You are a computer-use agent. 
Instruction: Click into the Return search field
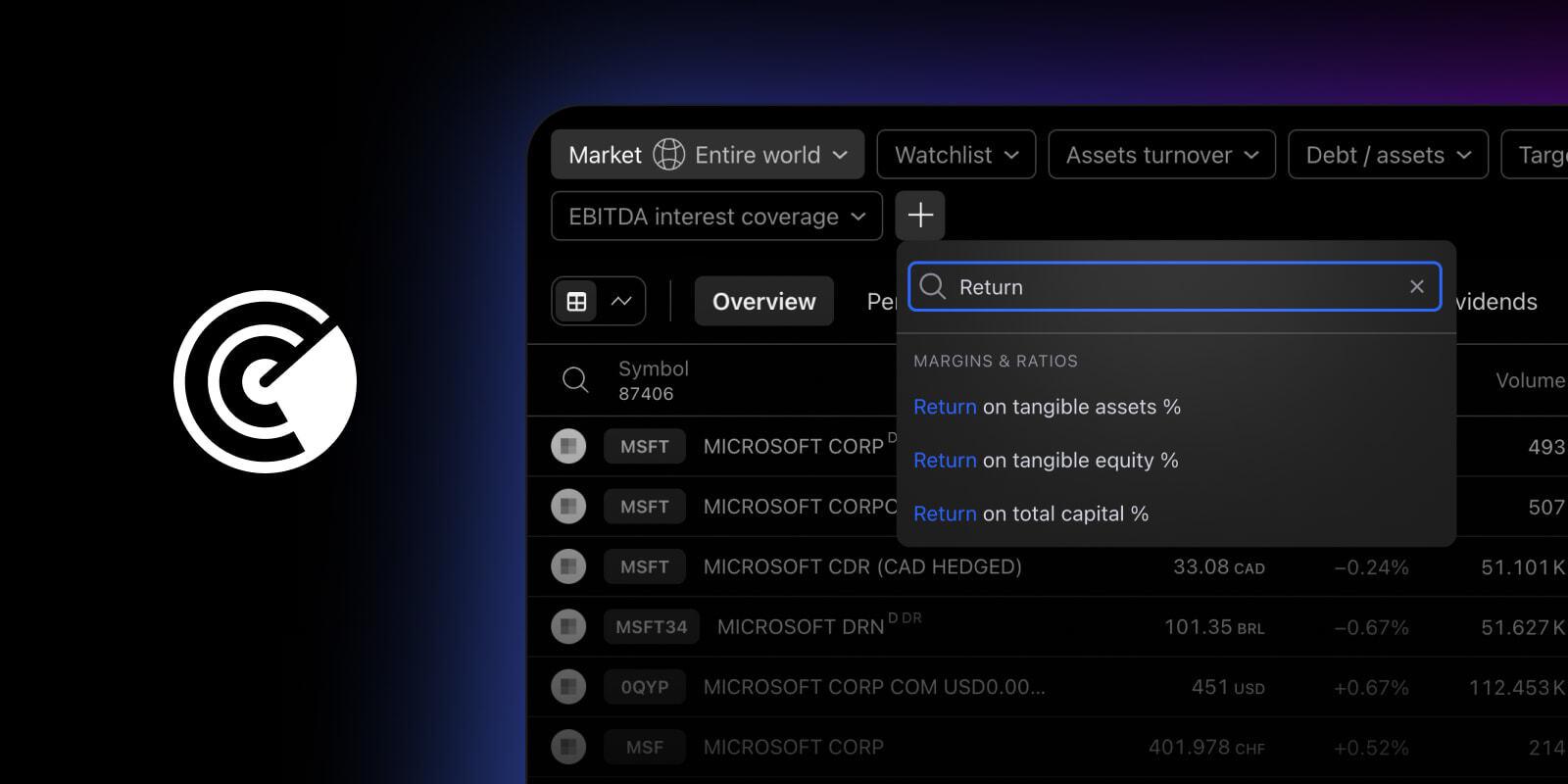tap(1174, 286)
